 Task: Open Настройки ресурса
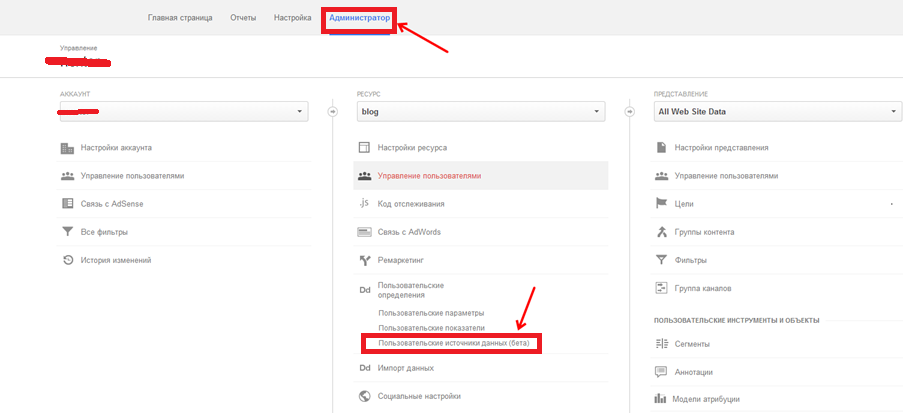[412, 148]
